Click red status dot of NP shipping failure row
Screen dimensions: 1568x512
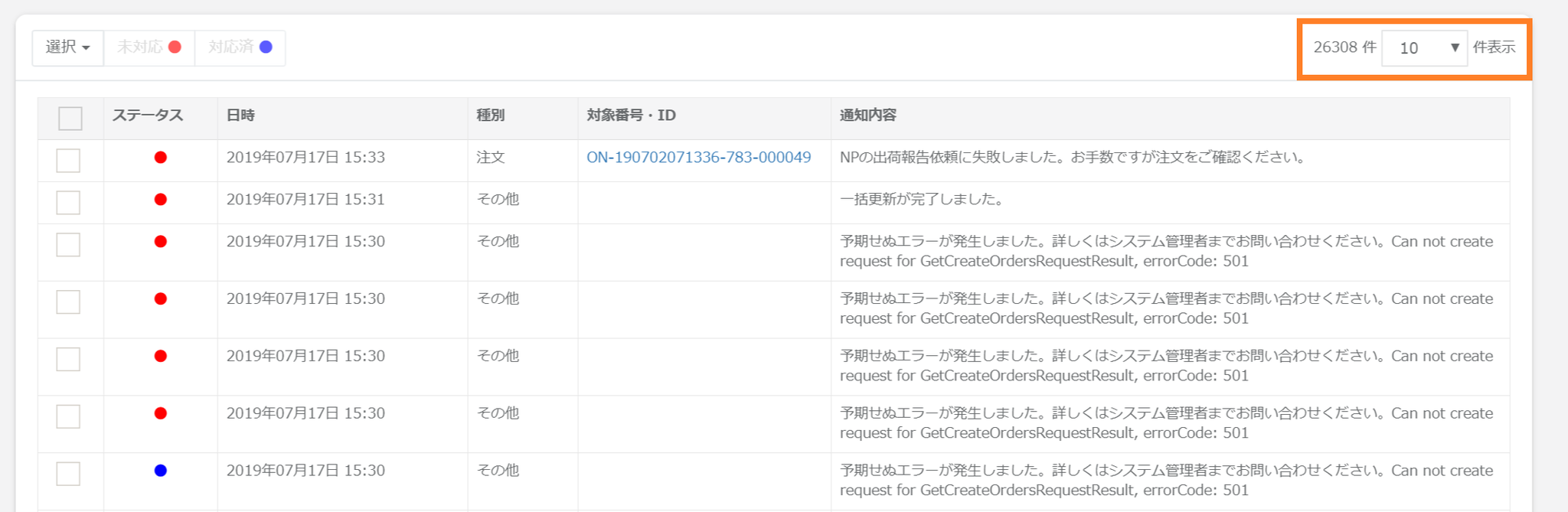pos(160,158)
